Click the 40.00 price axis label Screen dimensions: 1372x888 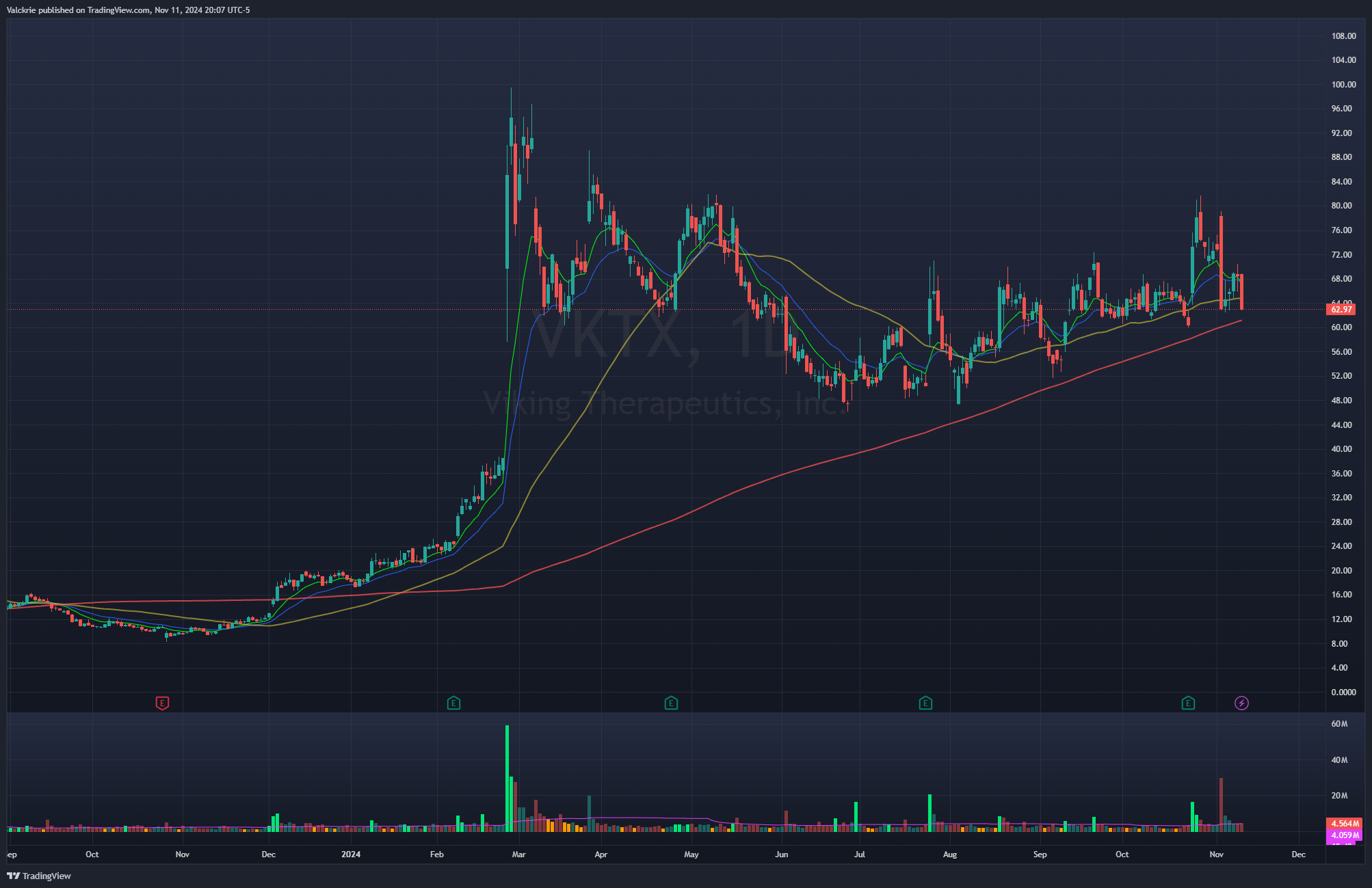(1341, 449)
